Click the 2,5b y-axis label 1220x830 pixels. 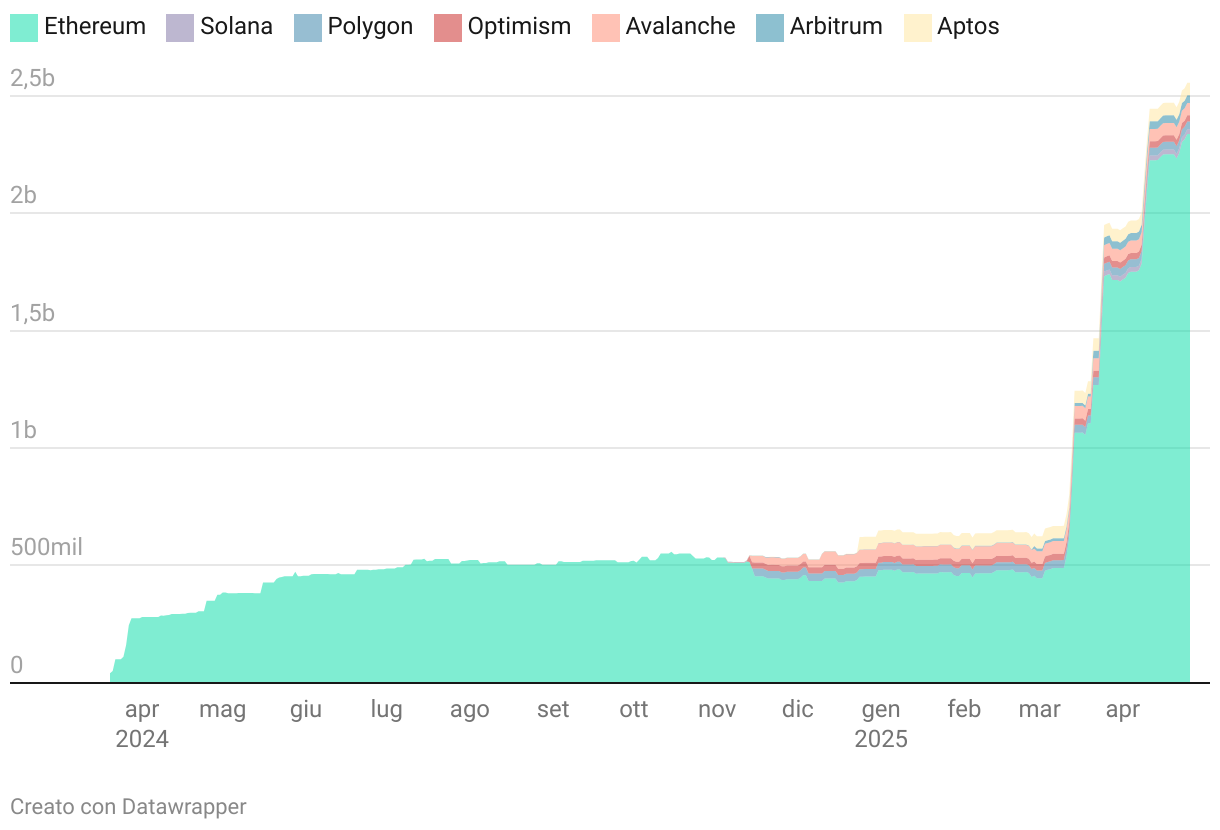coord(32,79)
